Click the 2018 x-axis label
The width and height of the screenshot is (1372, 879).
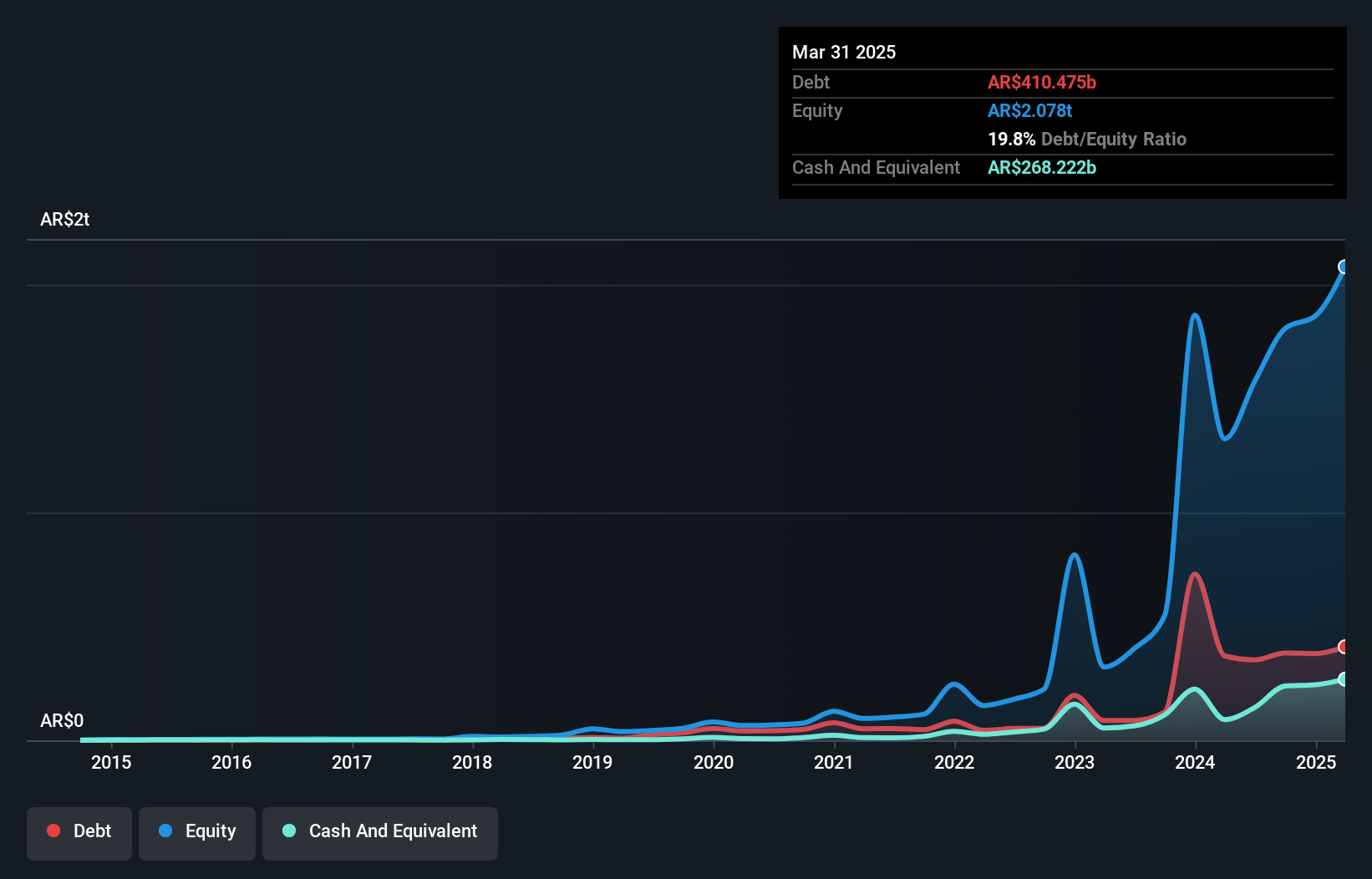coord(472,762)
